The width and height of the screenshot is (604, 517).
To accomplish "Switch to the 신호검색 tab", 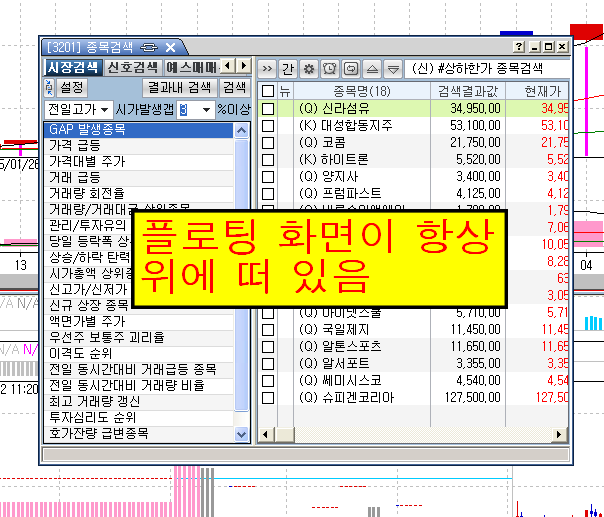I will pos(134,67).
